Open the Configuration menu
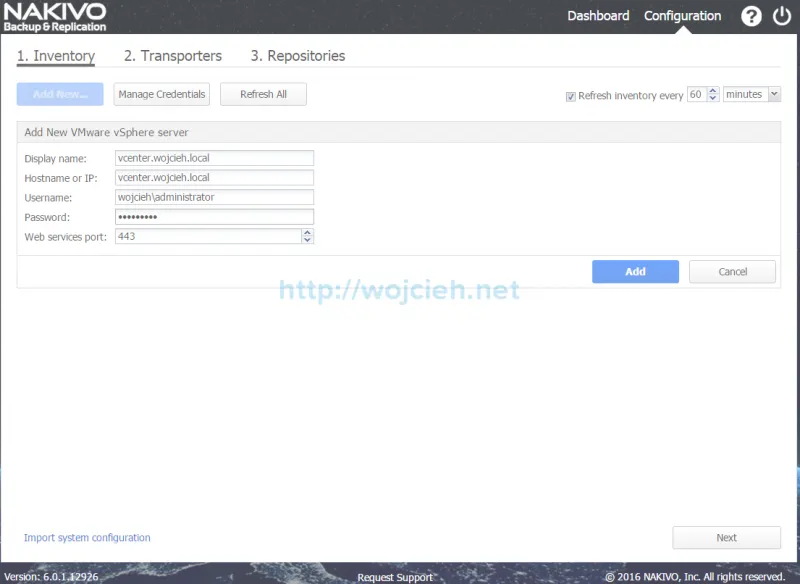Viewport: 800px width, 584px height. coord(682,16)
